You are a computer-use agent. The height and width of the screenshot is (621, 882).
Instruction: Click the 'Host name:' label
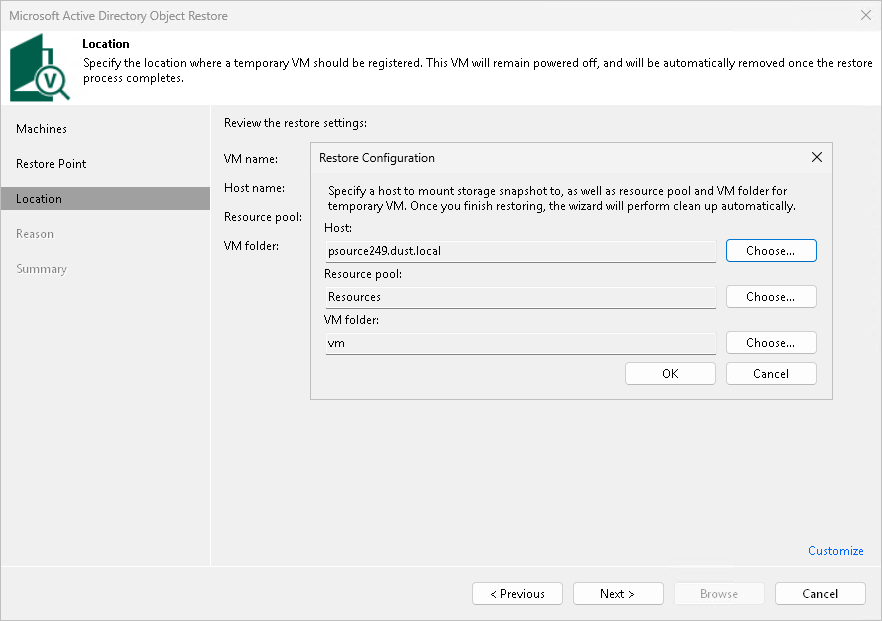point(254,188)
